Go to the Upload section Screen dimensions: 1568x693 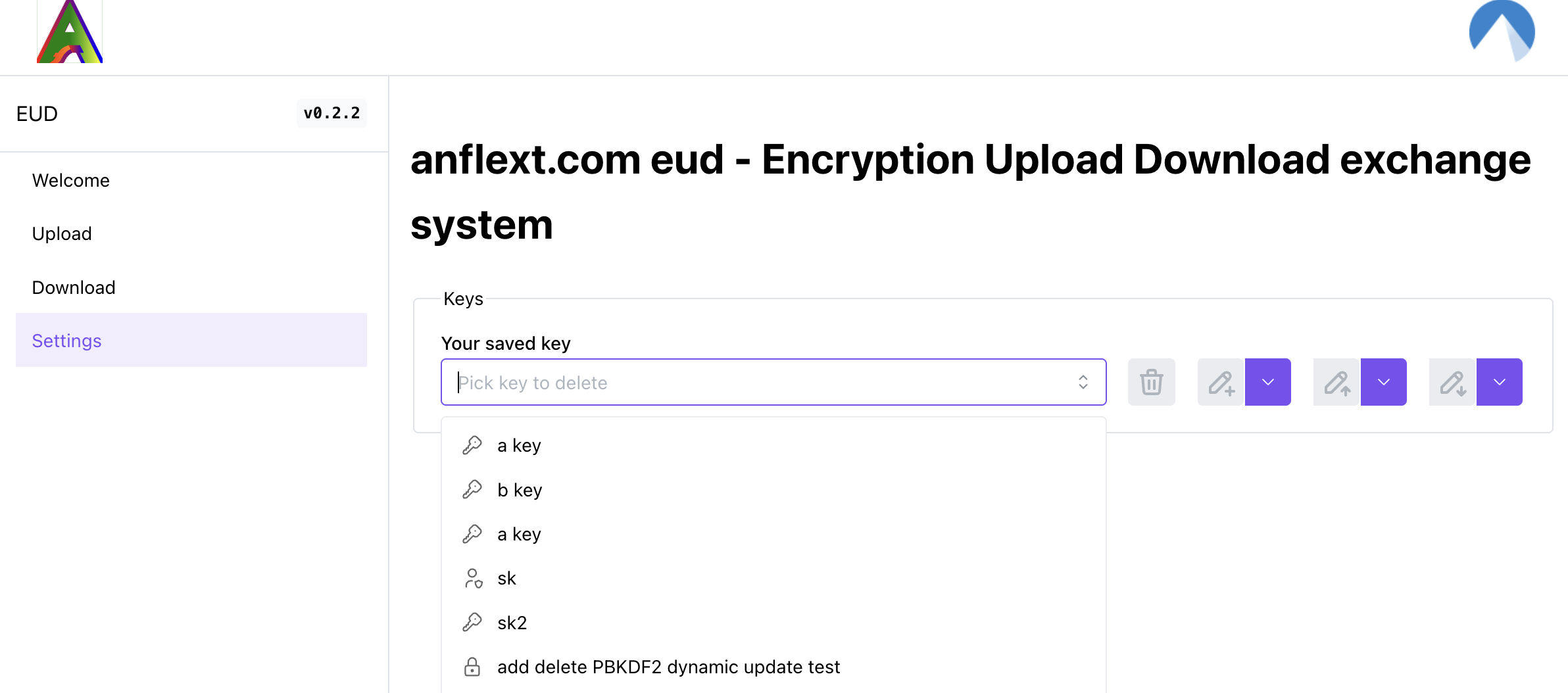62,233
